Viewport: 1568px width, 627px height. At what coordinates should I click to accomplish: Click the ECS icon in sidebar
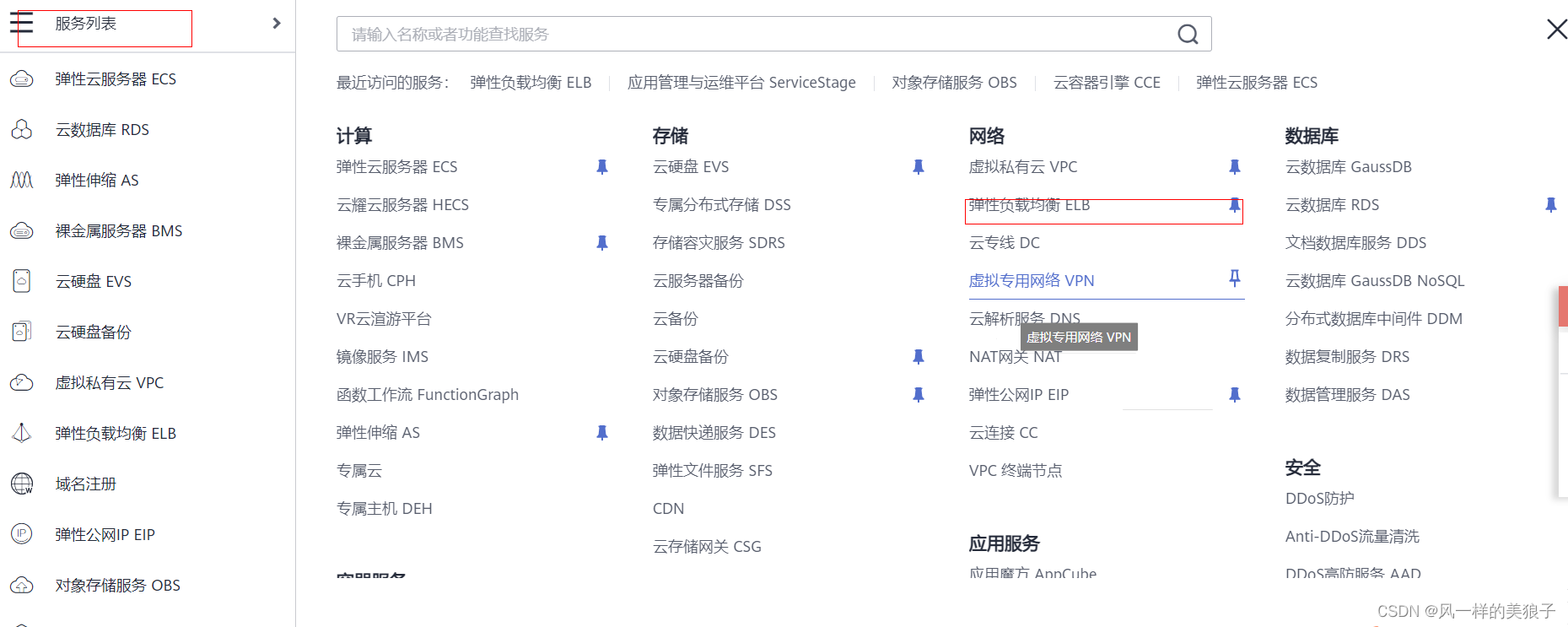tap(22, 79)
